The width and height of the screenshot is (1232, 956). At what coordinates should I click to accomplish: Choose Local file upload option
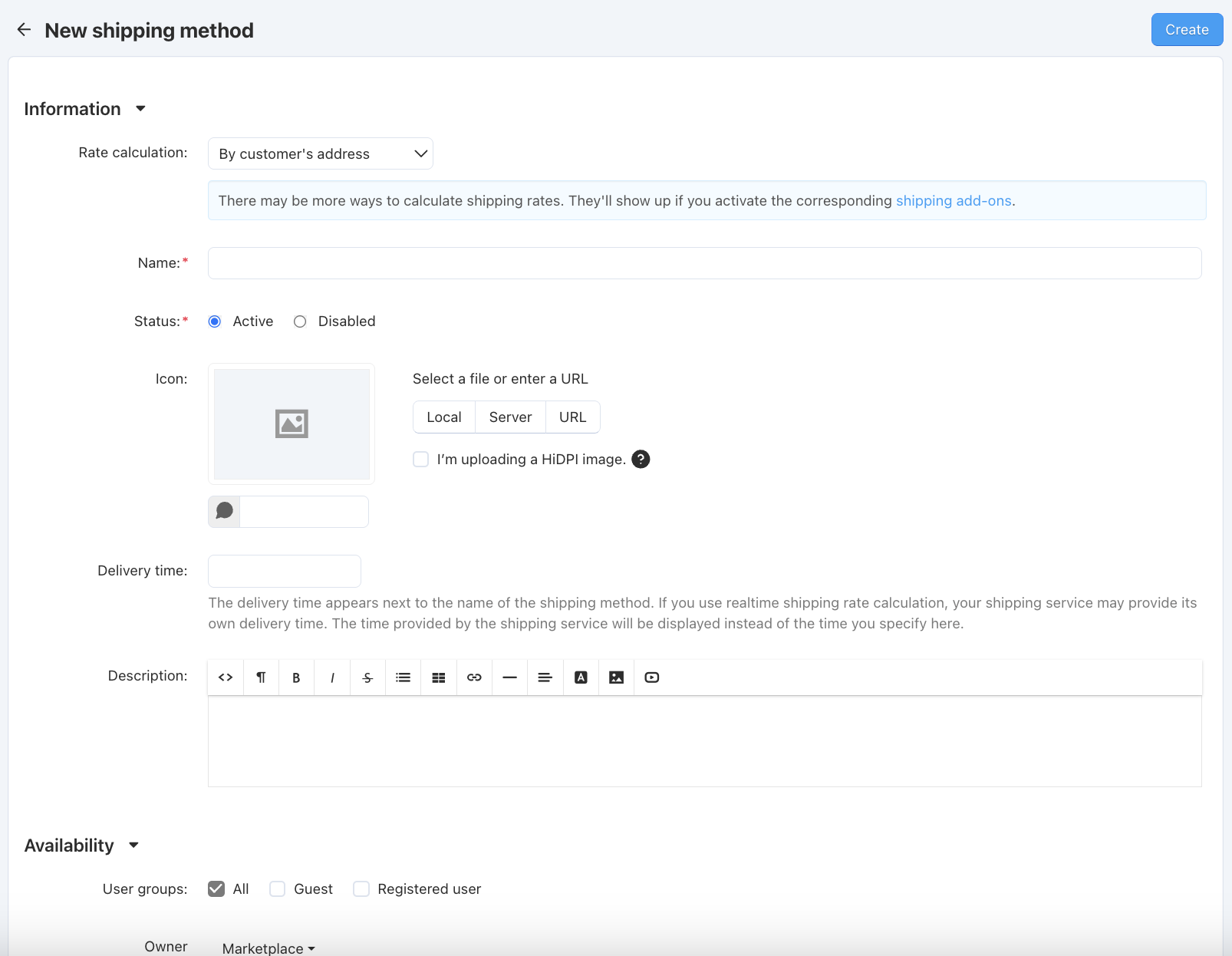click(444, 417)
